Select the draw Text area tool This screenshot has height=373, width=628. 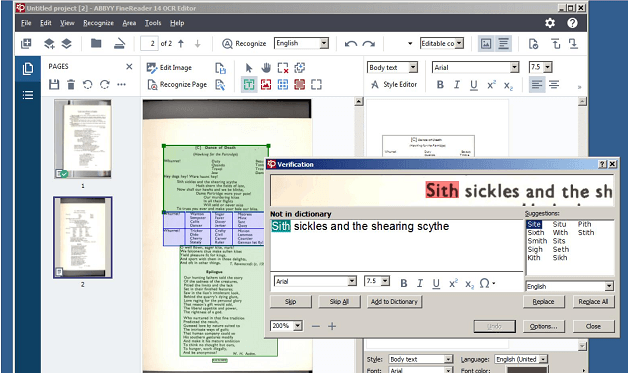pos(249,85)
